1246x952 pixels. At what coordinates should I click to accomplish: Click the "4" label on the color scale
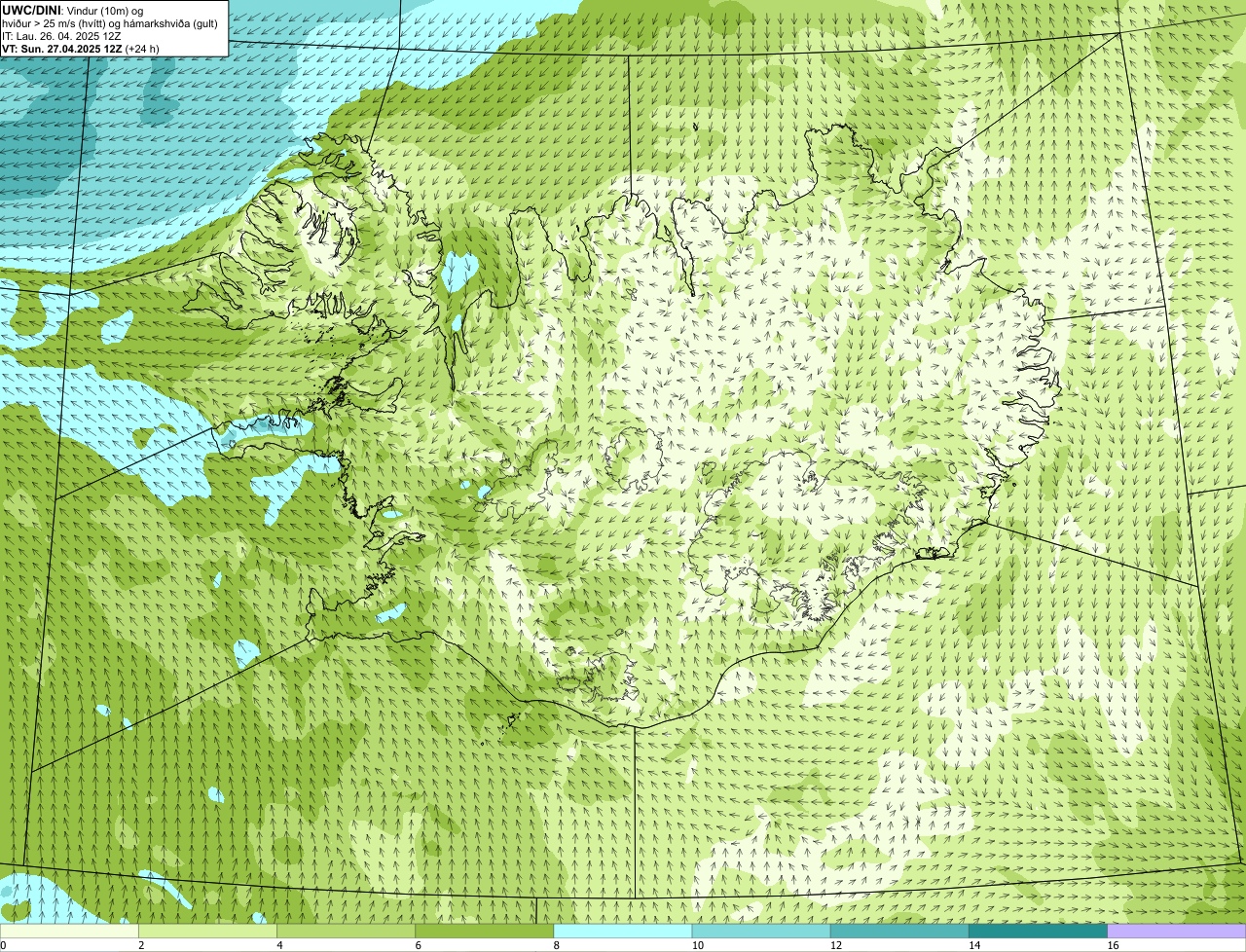279,945
